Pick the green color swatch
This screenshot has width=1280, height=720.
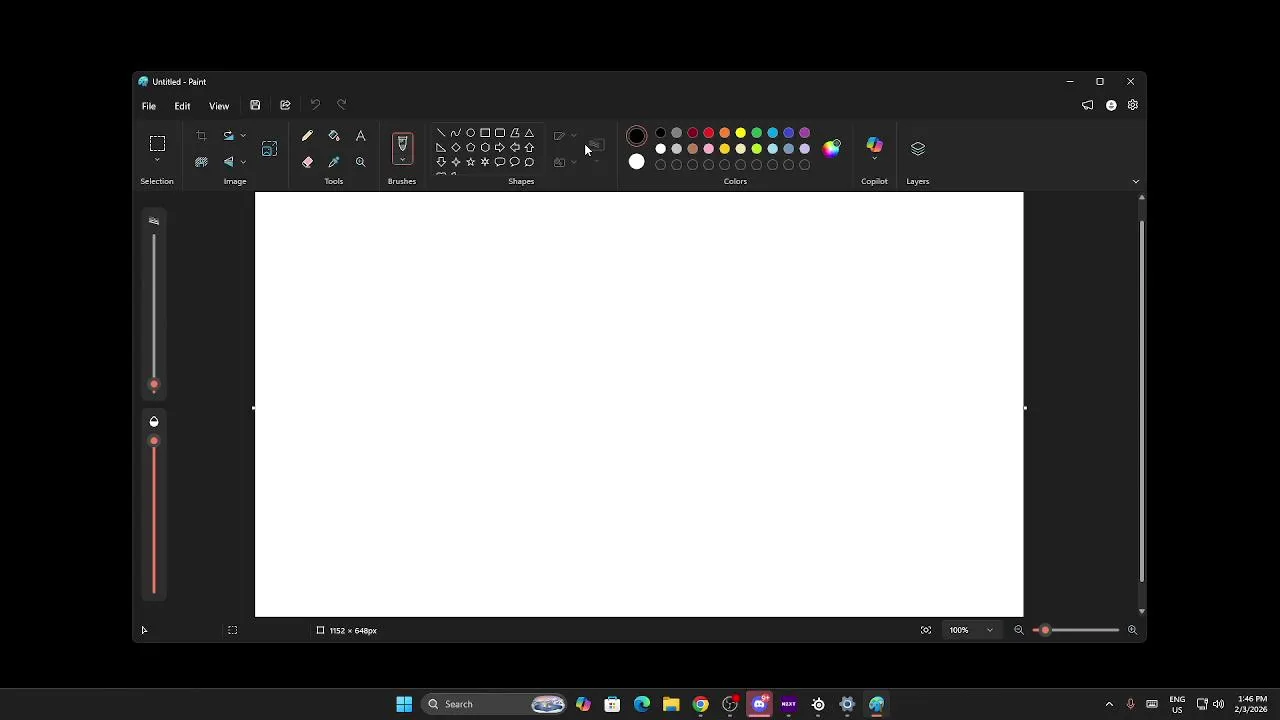(x=757, y=133)
